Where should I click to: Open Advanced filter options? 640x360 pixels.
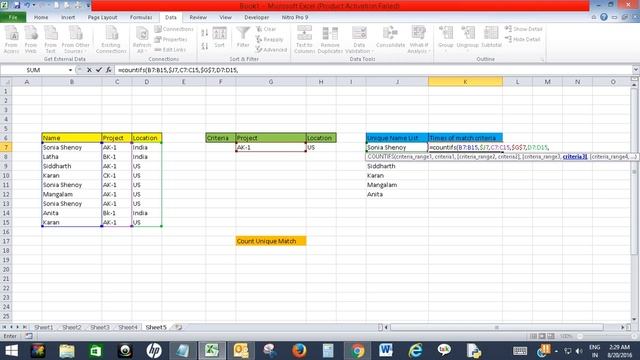[x=271, y=49]
